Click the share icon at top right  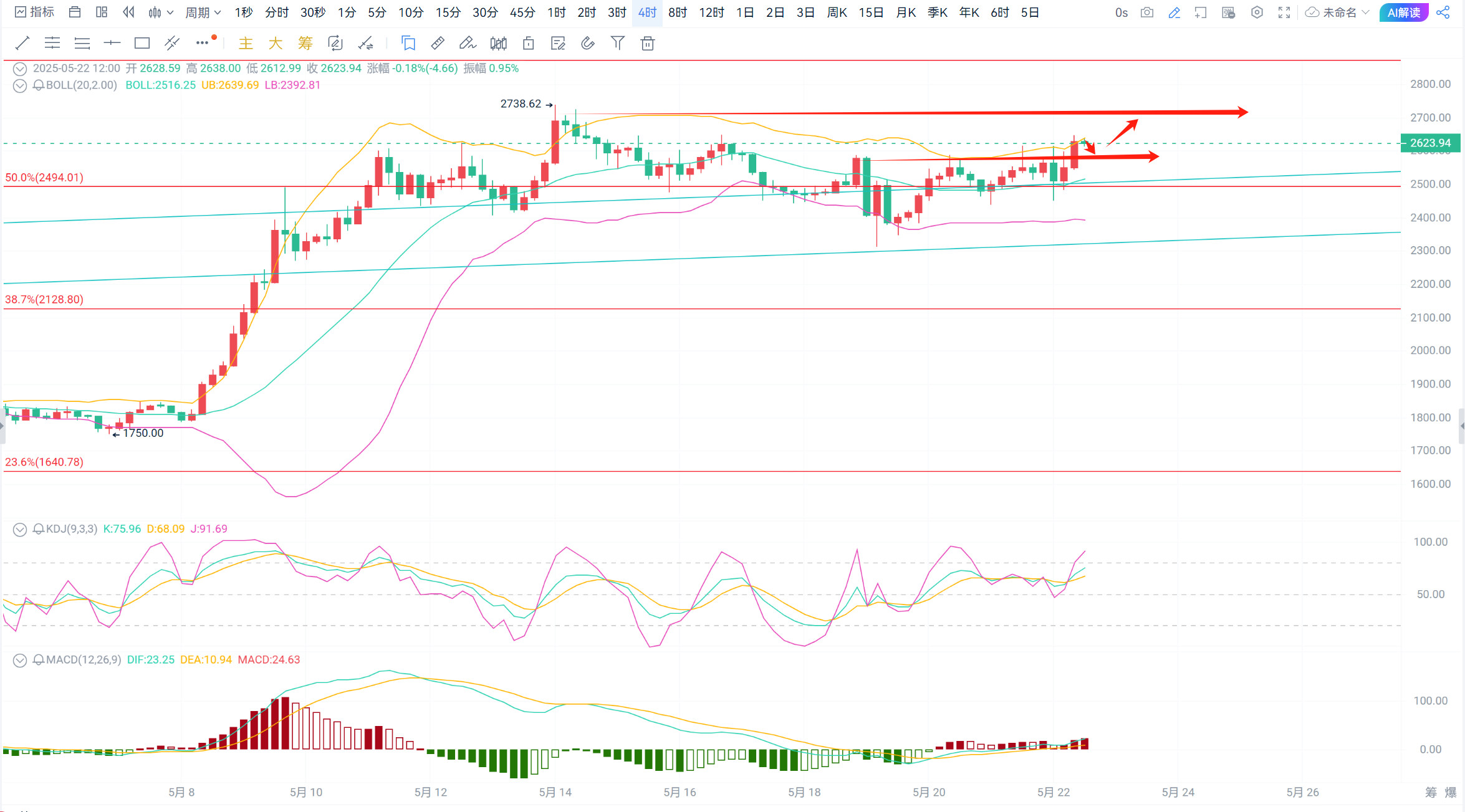[x=1443, y=12]
